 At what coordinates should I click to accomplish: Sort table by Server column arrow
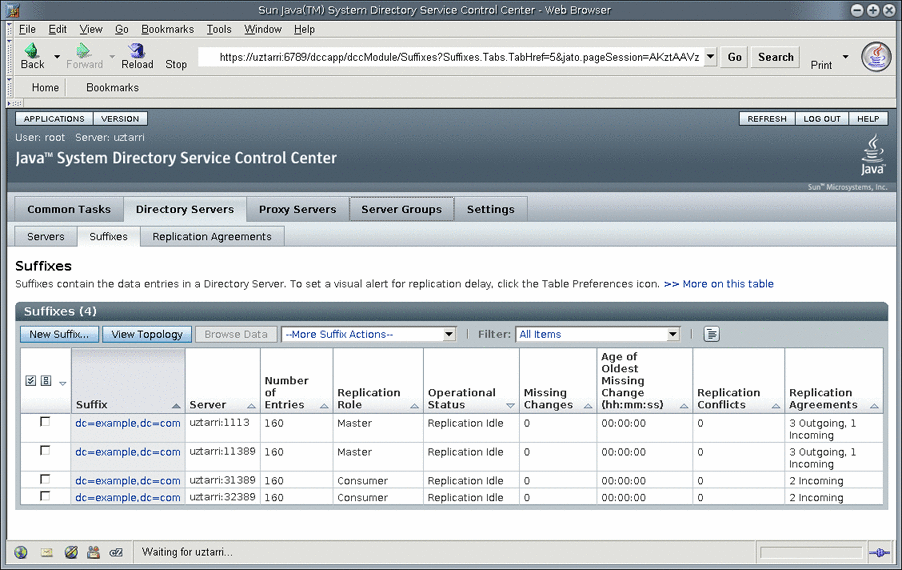pos(251,406)
